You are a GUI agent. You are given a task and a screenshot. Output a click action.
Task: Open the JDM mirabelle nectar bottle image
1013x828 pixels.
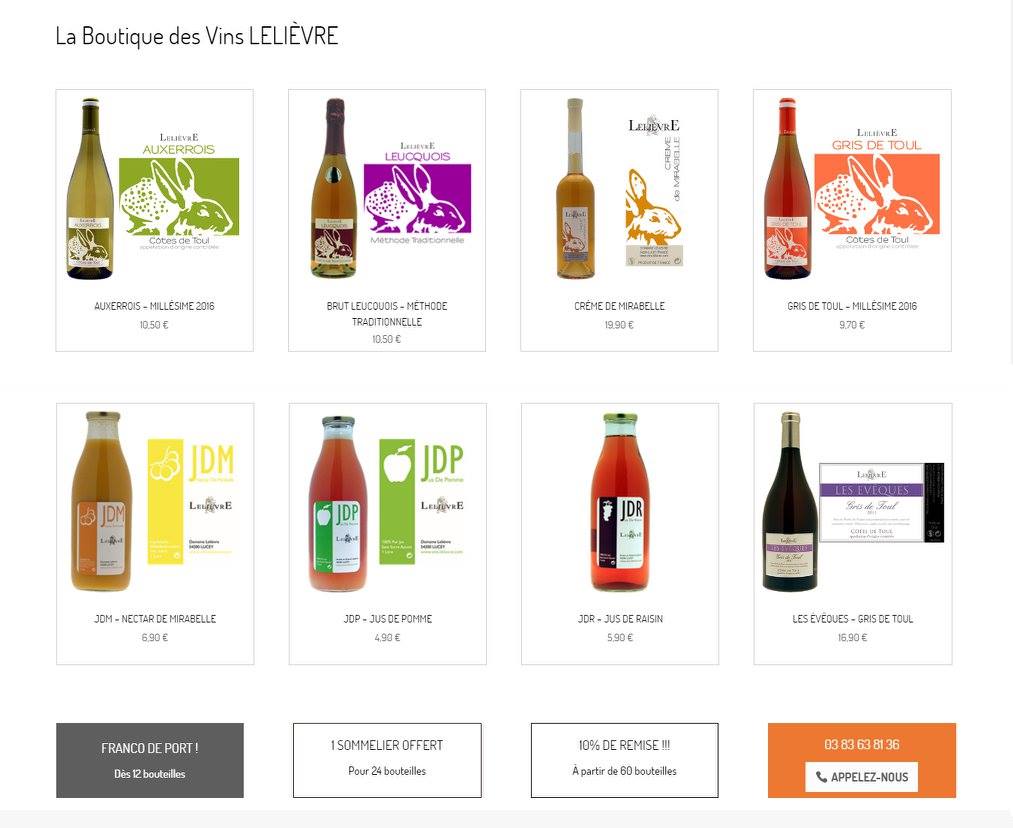[155, 502]
